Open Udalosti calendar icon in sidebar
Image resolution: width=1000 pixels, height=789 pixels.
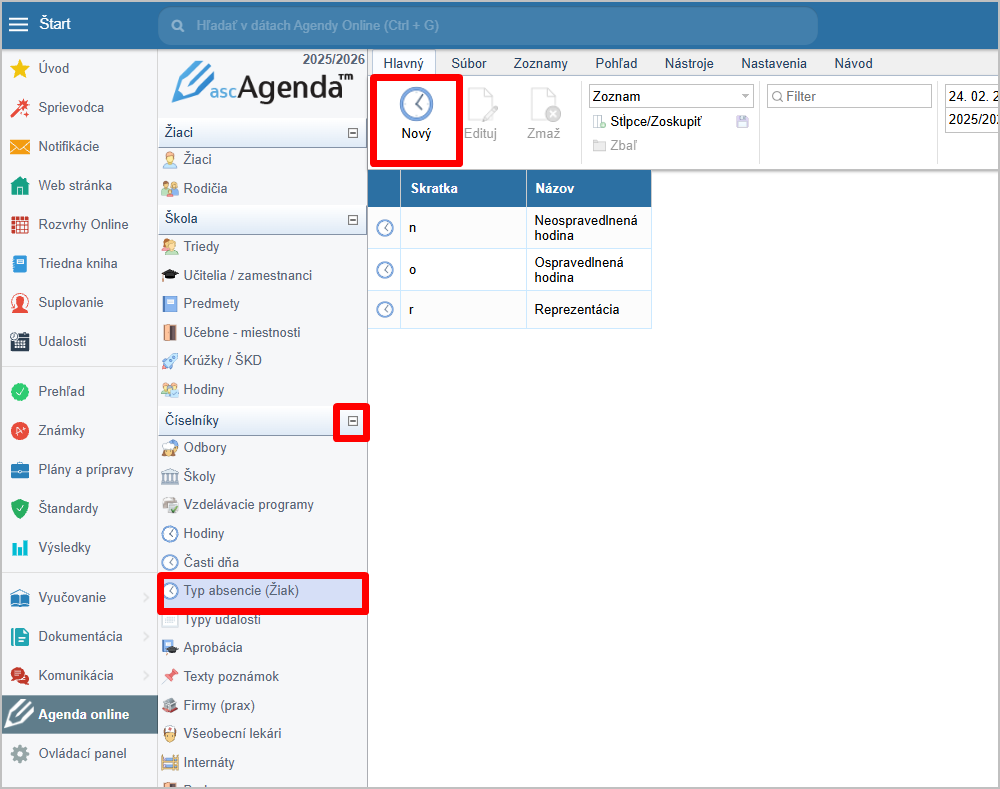pos(20,342)
